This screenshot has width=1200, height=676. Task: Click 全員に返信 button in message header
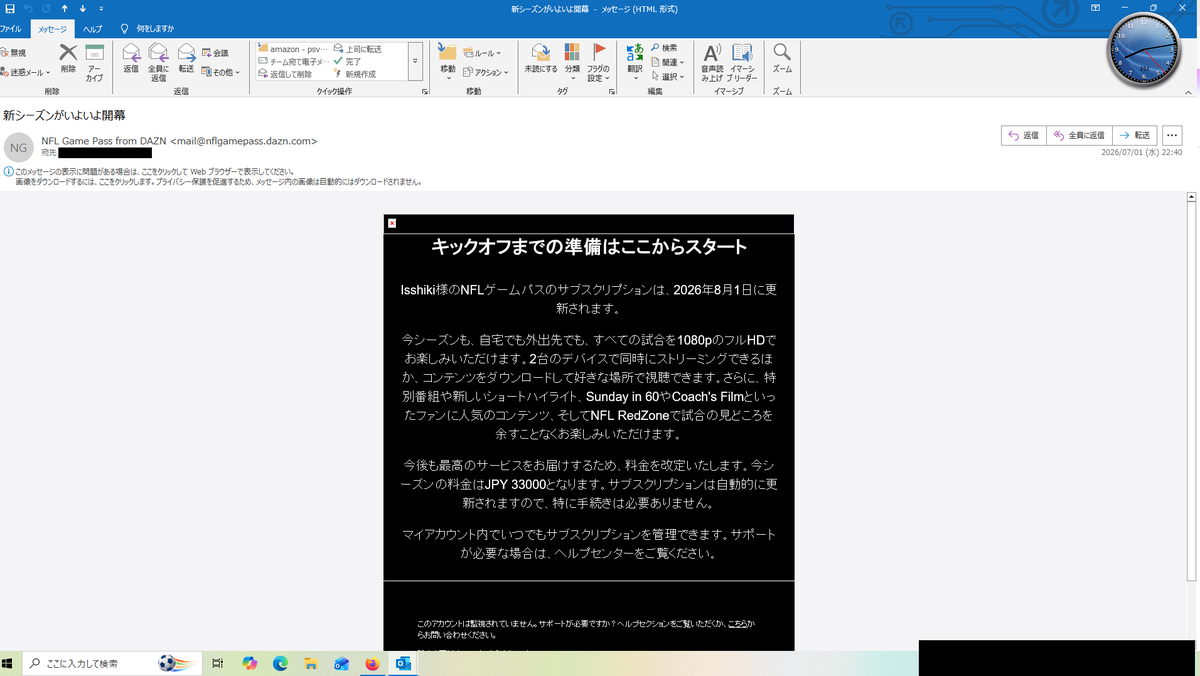click(1078, 135)
